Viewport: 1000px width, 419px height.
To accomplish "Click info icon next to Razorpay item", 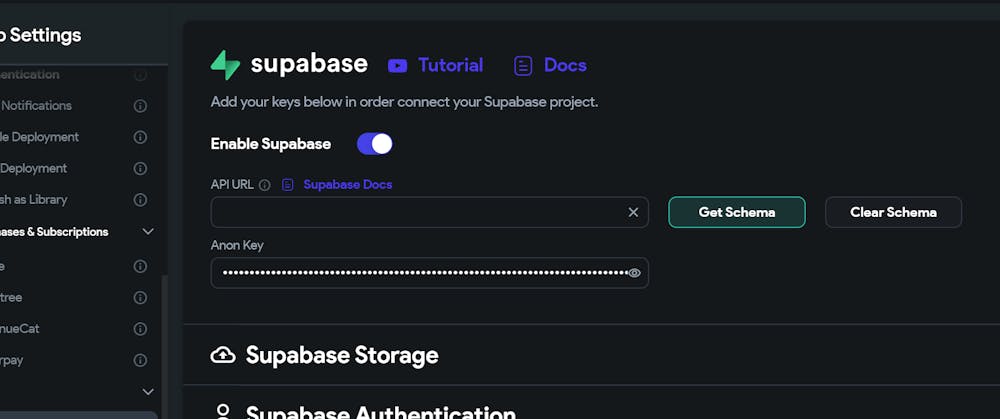I will (x=140, y=360).
